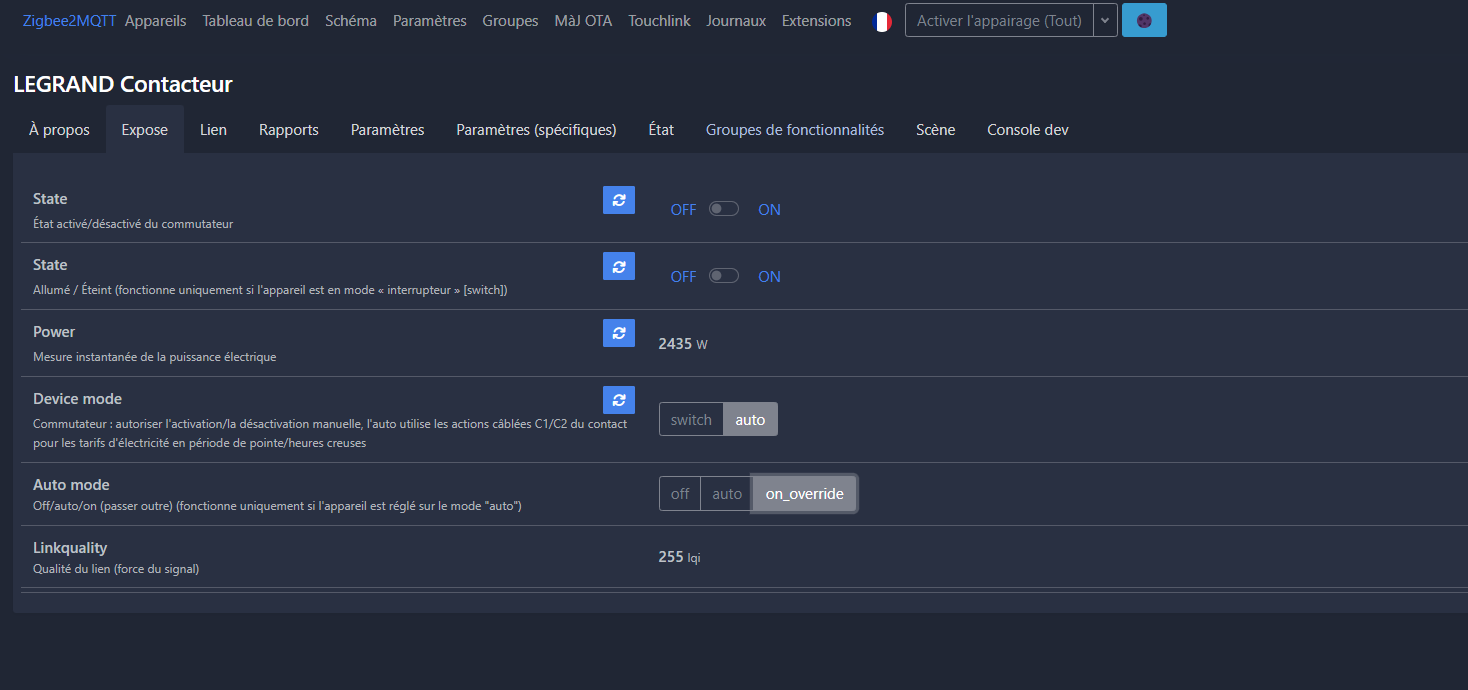Click ON label of first State
Image resolution: width=1468 pixels, height=690 pixels.
(x=769, y=210)
